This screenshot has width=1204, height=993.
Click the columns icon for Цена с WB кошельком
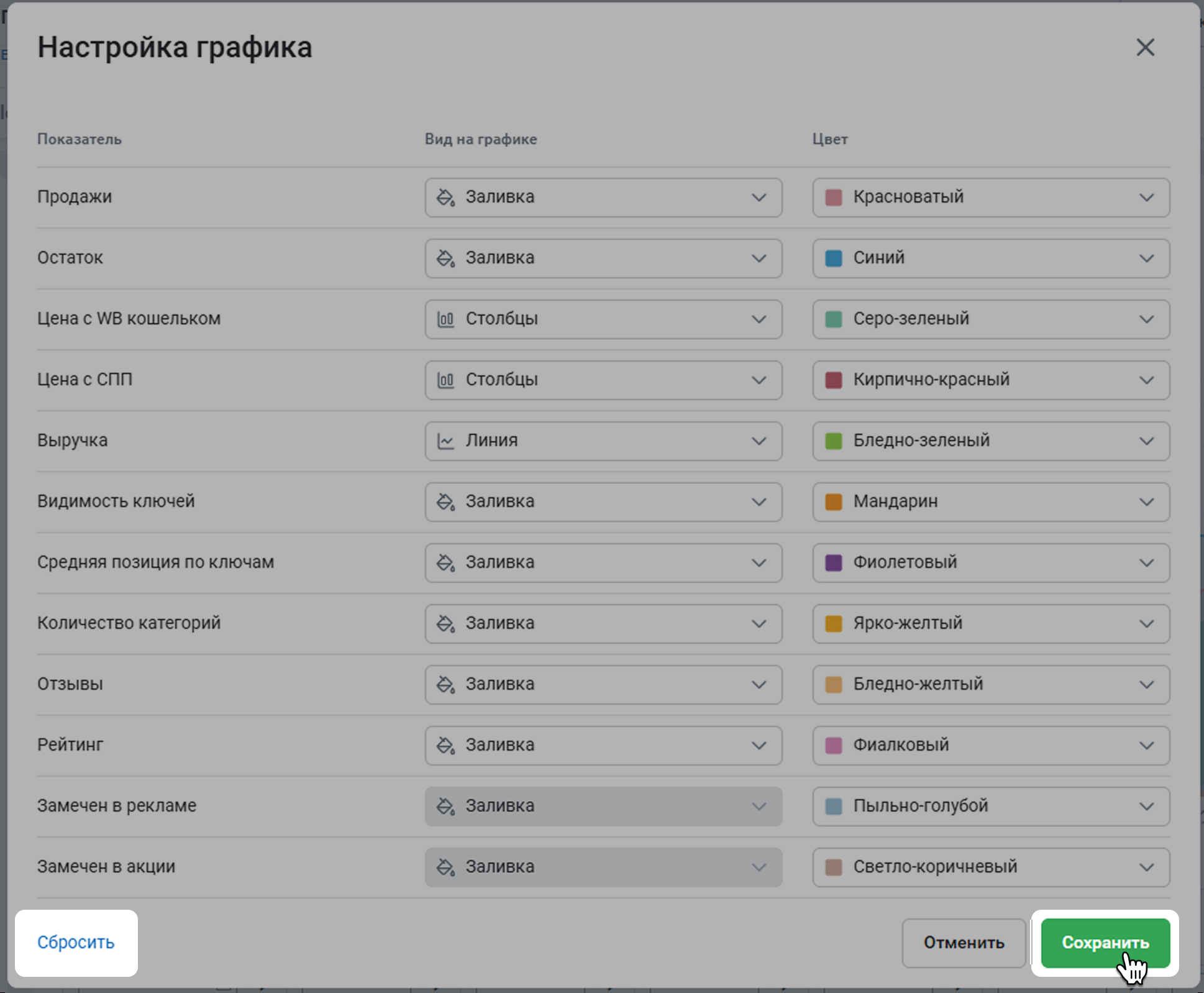click(445, 319)
